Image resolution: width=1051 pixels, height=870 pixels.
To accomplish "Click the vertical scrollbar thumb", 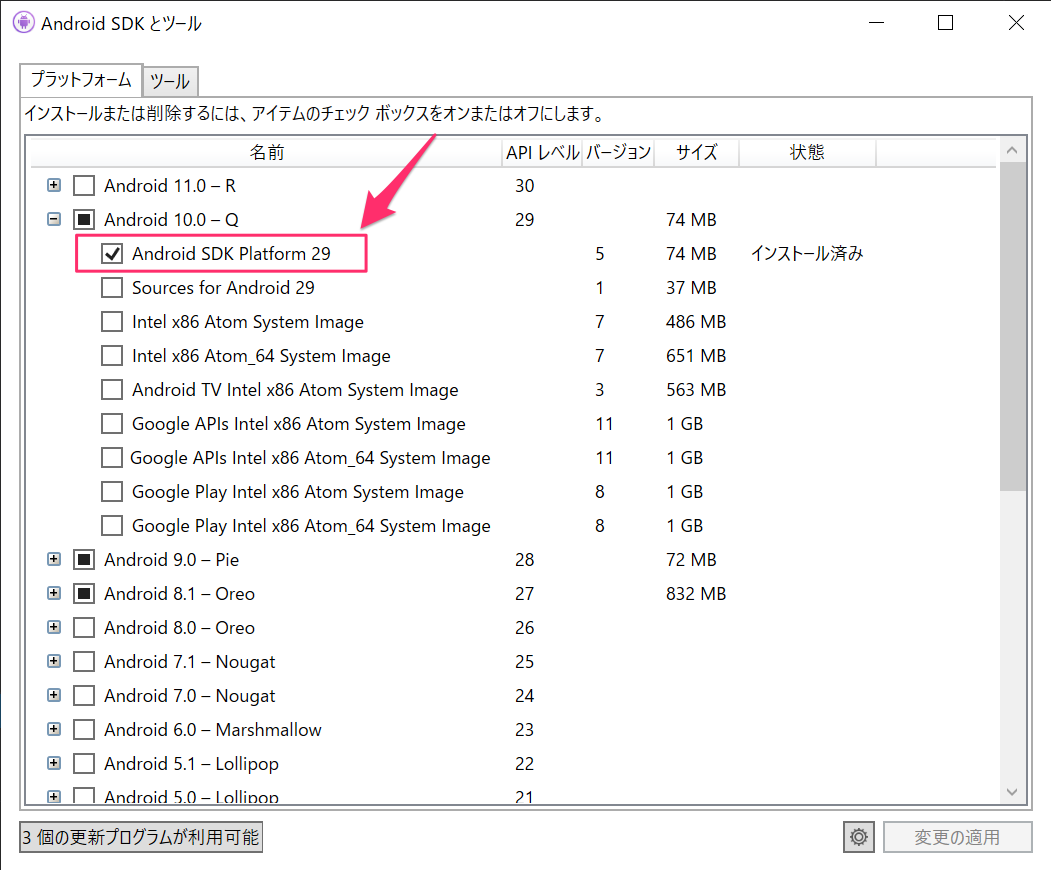I will coord(1012,326).
